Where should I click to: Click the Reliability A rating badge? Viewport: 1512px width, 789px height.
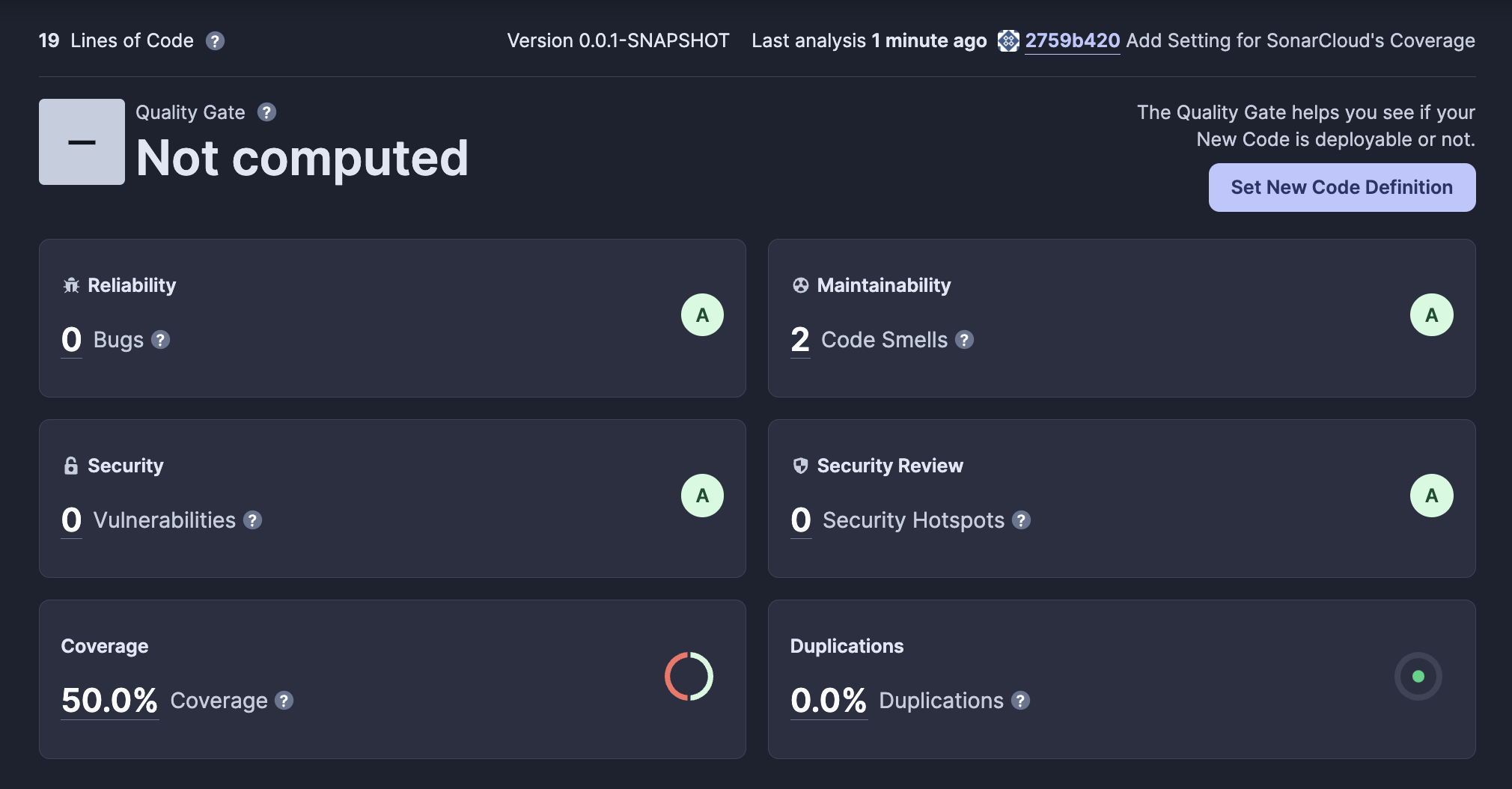point(702,315)
